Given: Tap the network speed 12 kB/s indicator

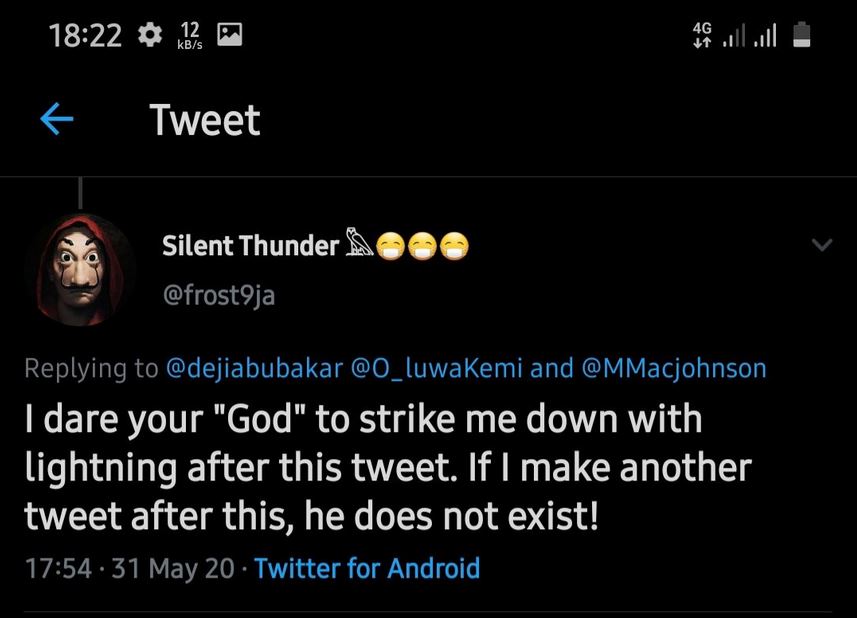Looking at the screenshot, I should [189, 36].
